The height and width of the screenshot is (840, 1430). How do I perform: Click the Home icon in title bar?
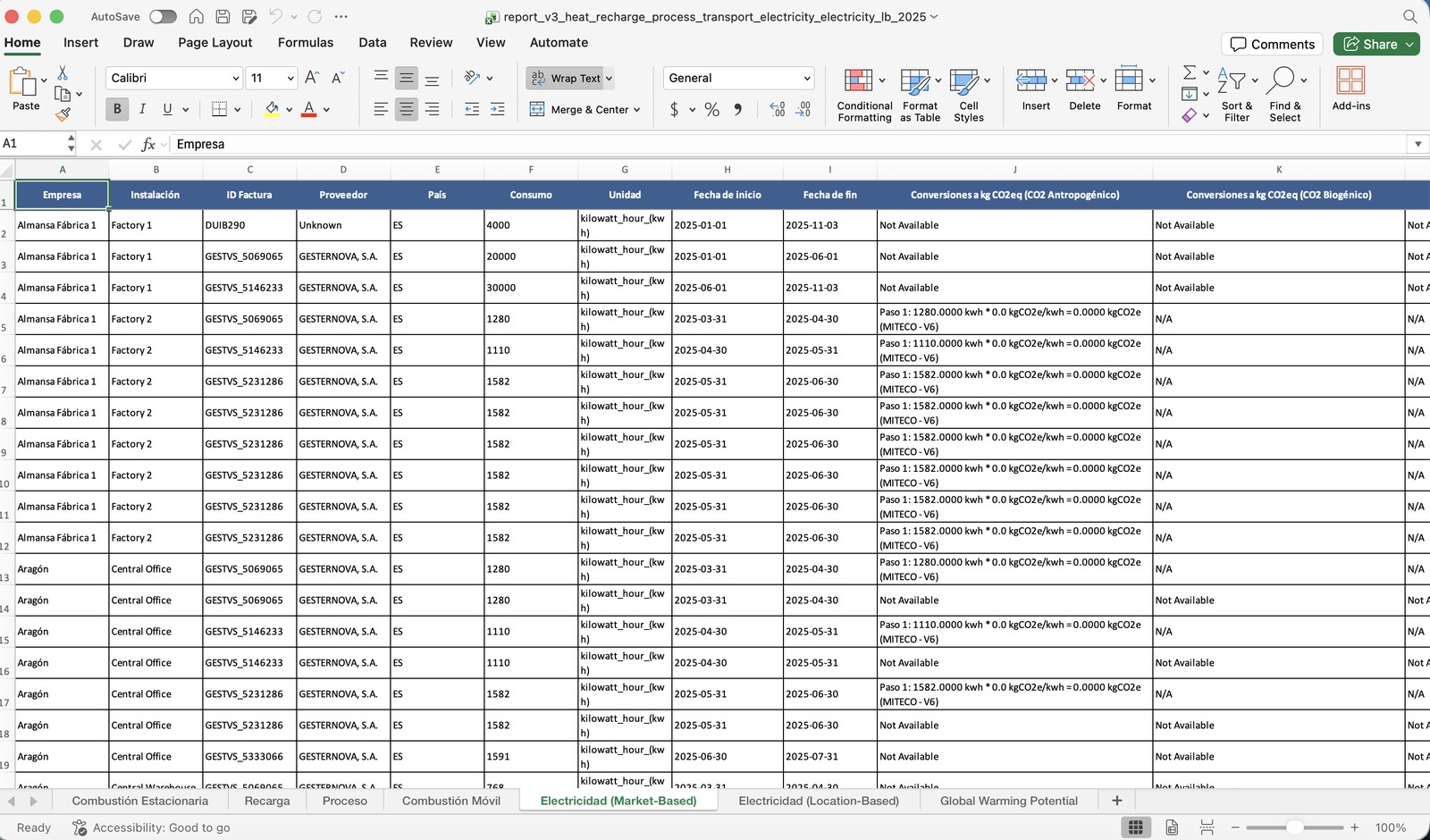tap(197, 17)
